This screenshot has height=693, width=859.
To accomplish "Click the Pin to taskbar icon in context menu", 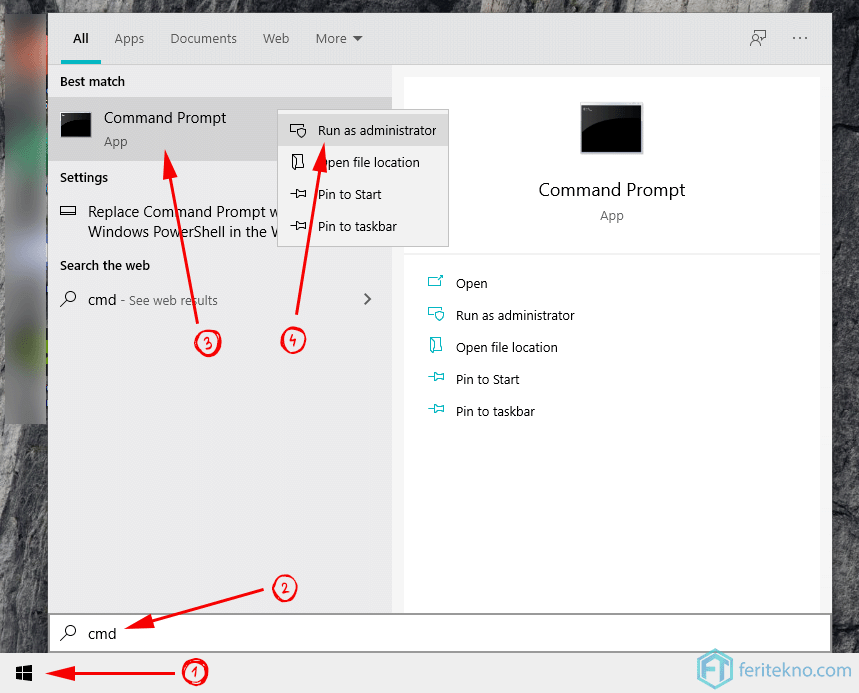I will [x=298, y=225].
